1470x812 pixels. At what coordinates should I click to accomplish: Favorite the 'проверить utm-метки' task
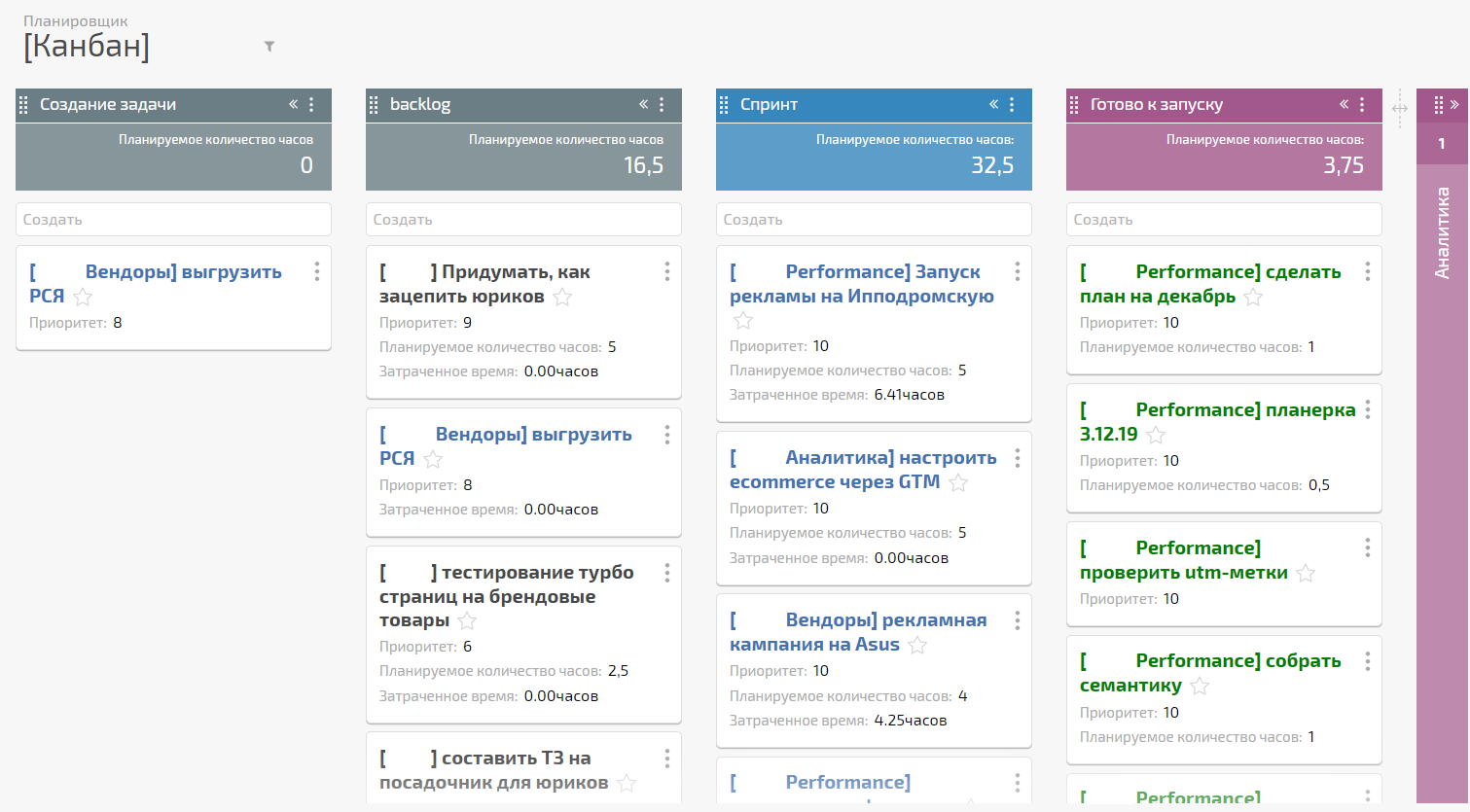[x=1306, y=574]
